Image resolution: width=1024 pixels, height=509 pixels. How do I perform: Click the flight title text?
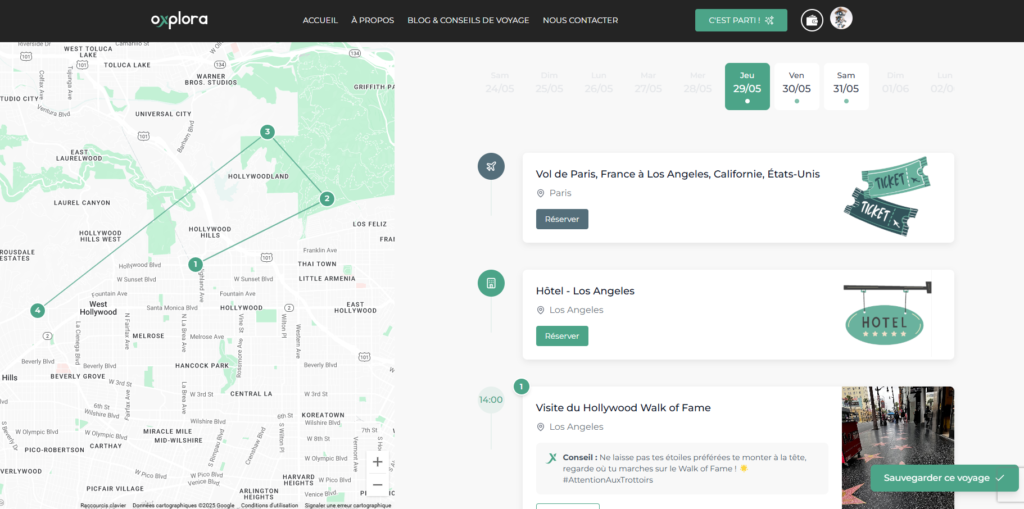pos(678,174)
